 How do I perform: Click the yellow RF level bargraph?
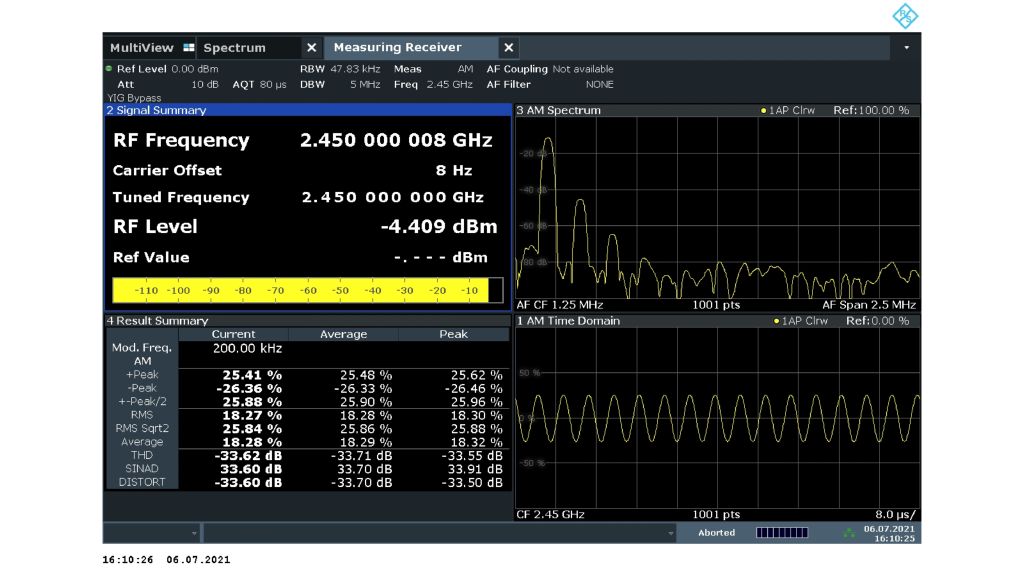point(300,290)
